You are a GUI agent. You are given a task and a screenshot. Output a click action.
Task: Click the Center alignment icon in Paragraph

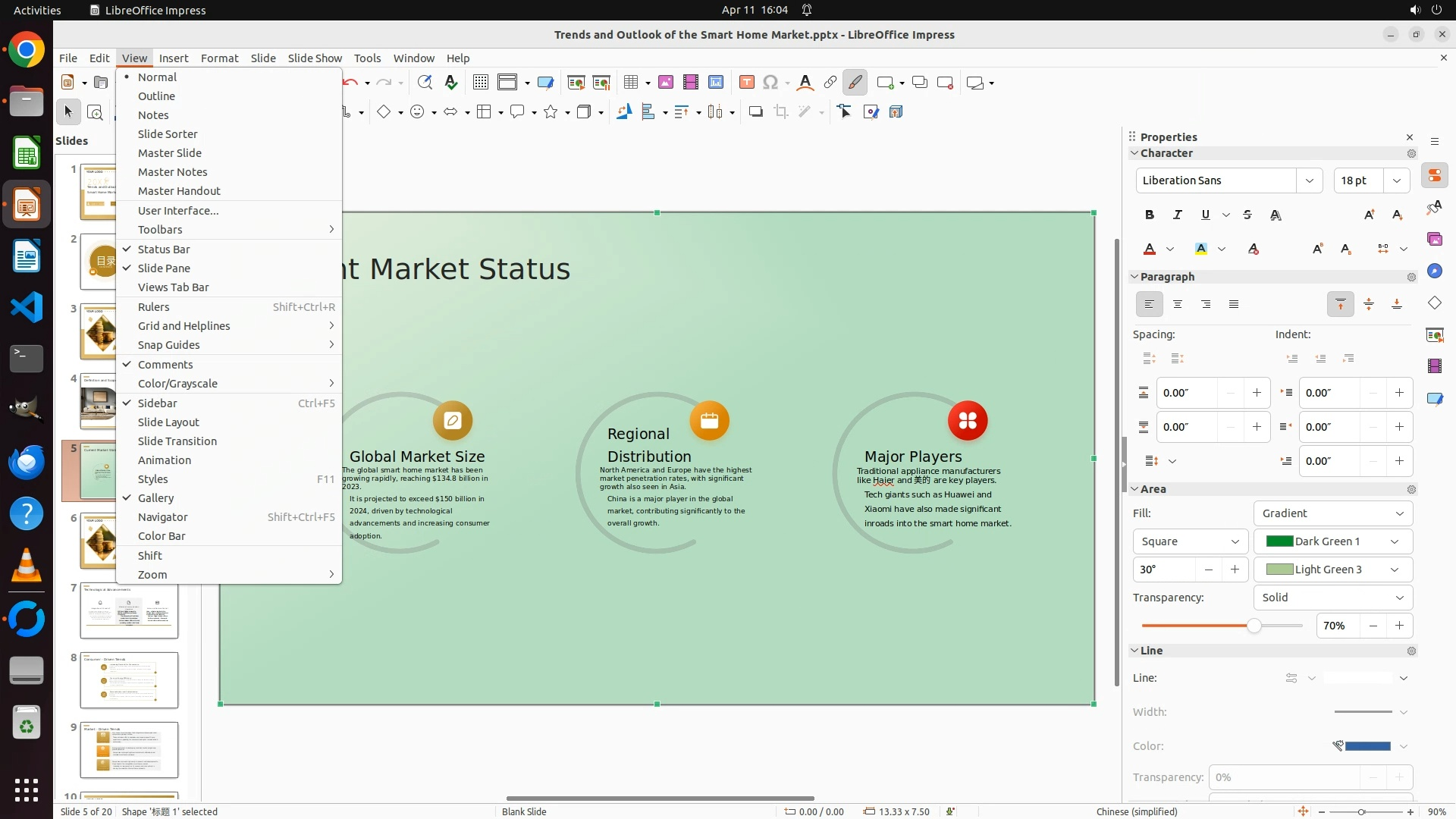click(x=1178, y=304)
